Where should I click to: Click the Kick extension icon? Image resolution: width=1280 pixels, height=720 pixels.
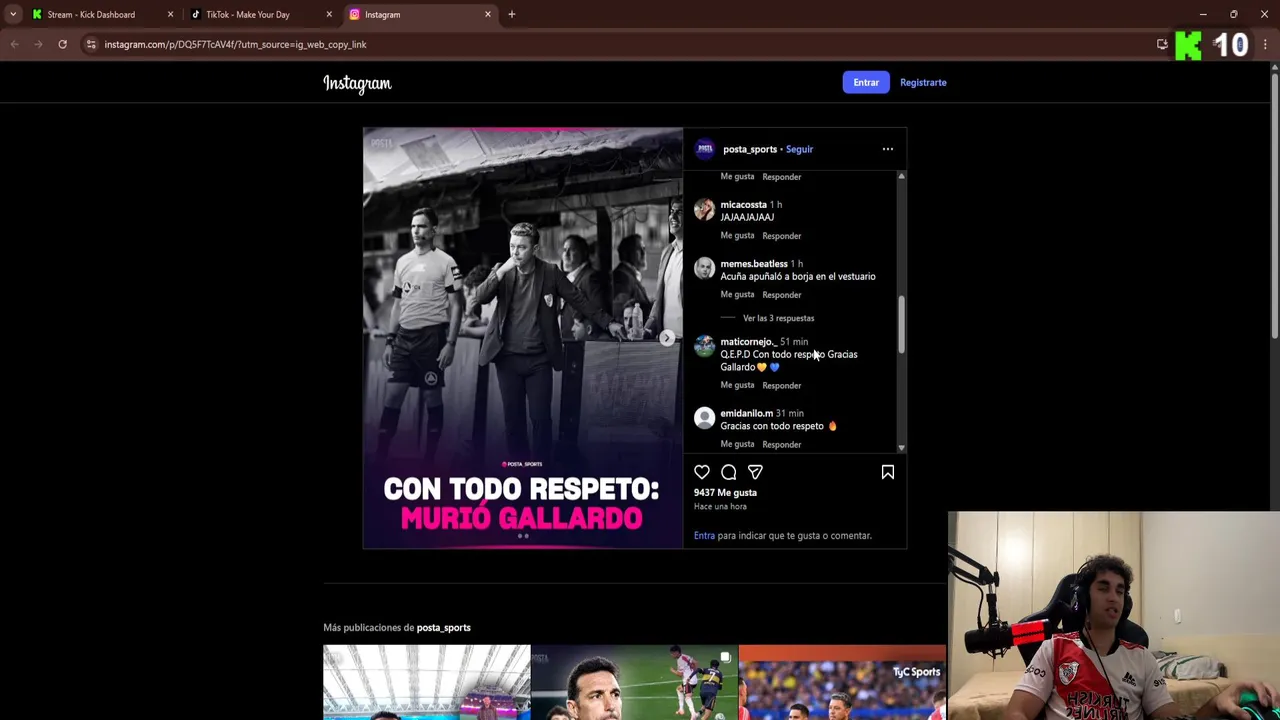point(1188,45)
